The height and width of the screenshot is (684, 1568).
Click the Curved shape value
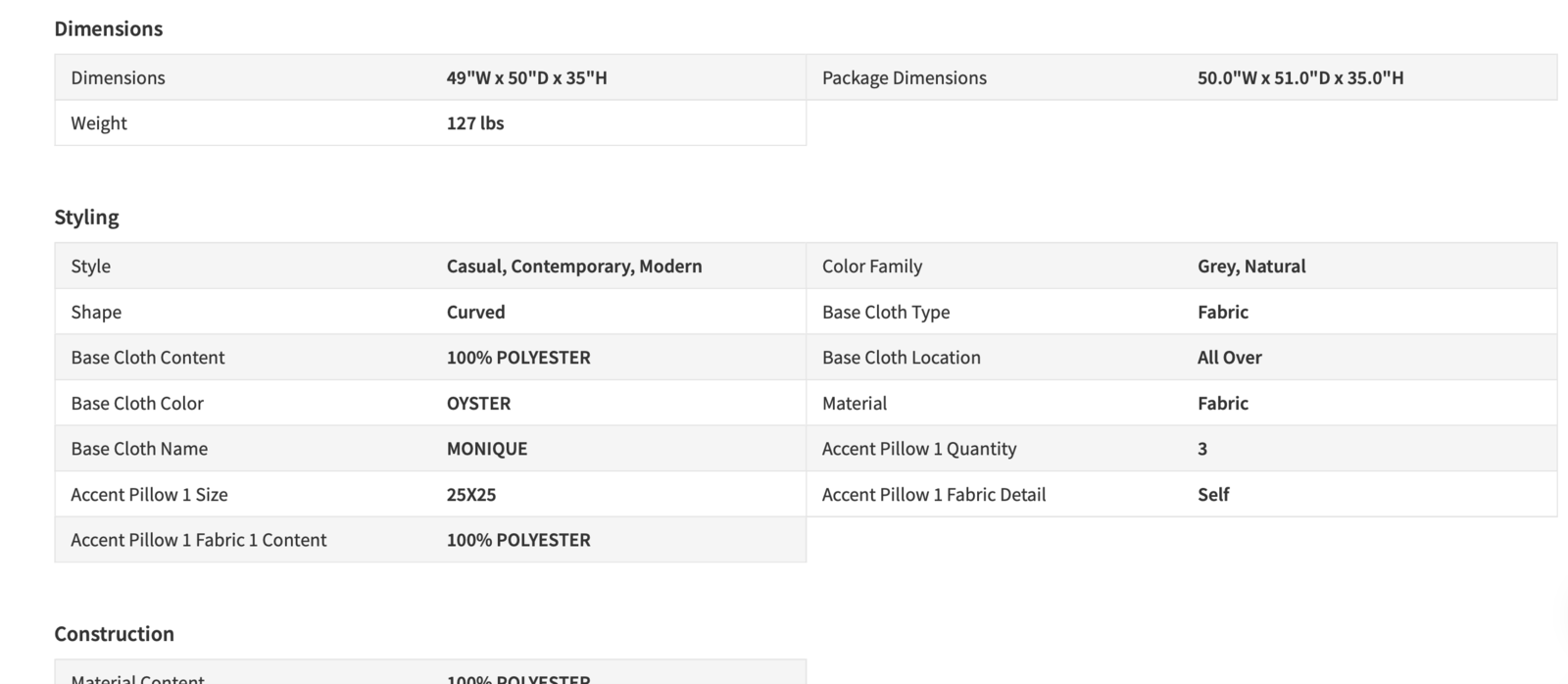tap(475, 312)
